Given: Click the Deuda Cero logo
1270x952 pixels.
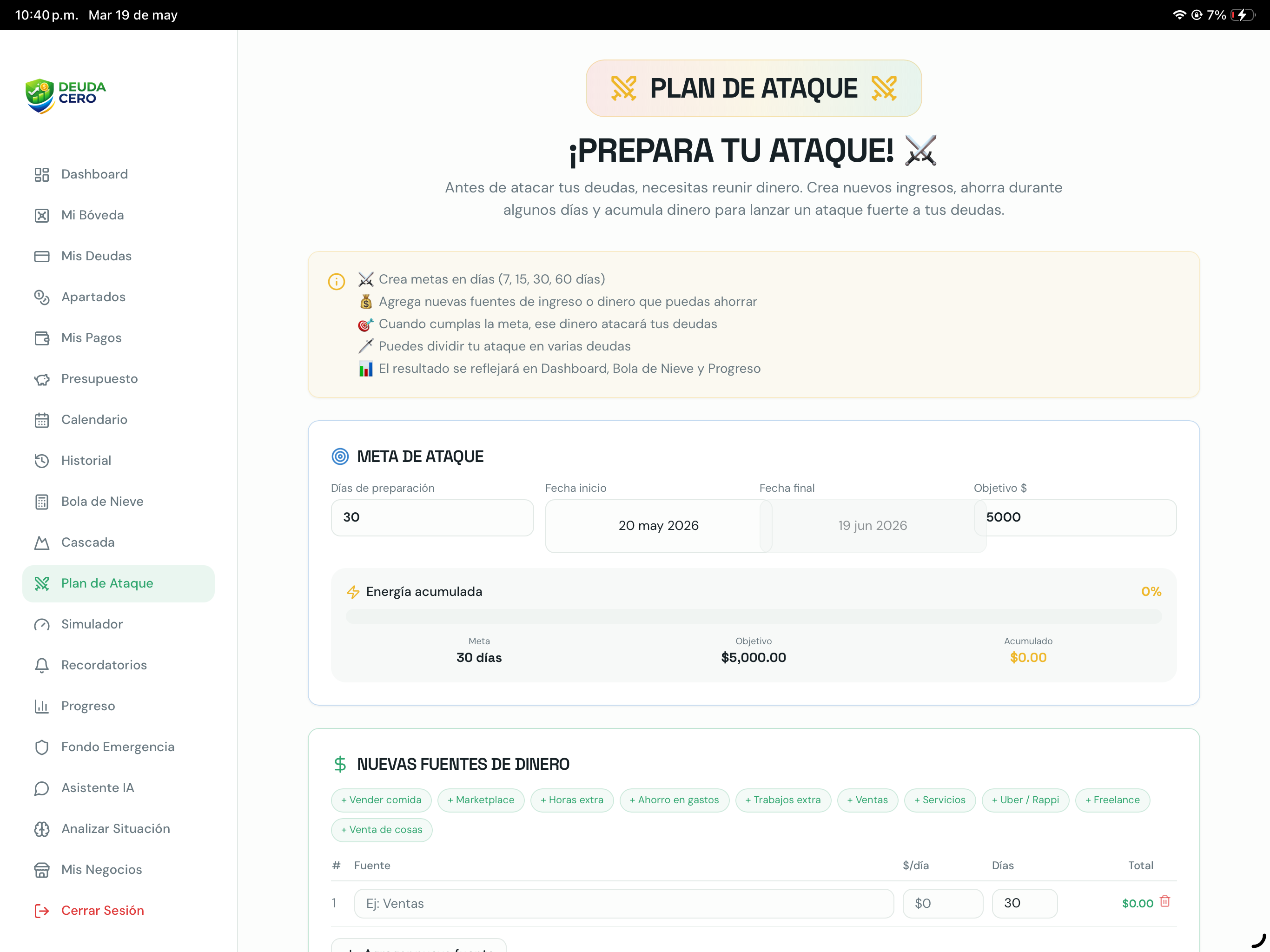Looking at the screenshot, I should 66,96.
